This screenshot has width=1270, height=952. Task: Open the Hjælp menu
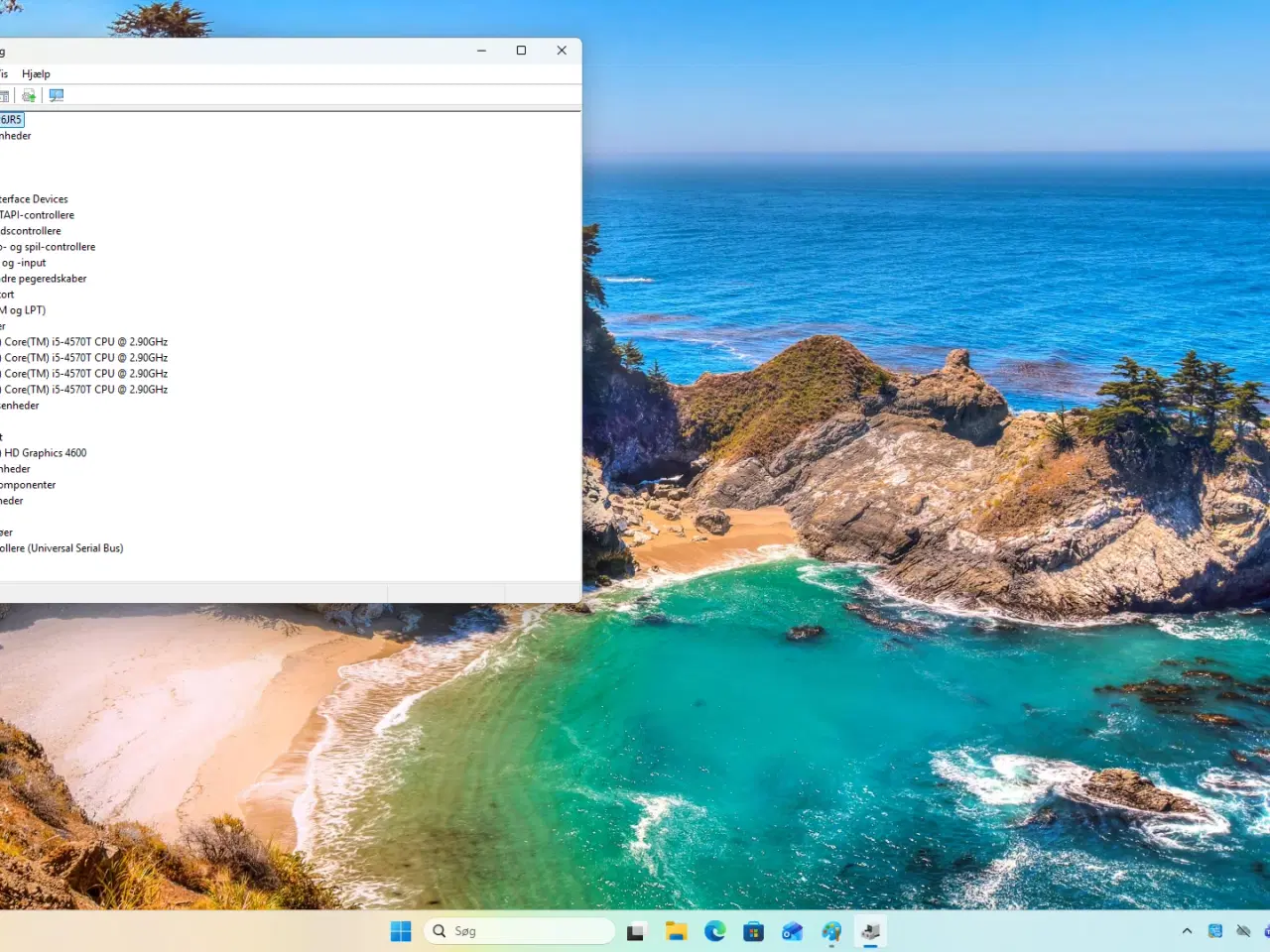(x=36, y=73)
